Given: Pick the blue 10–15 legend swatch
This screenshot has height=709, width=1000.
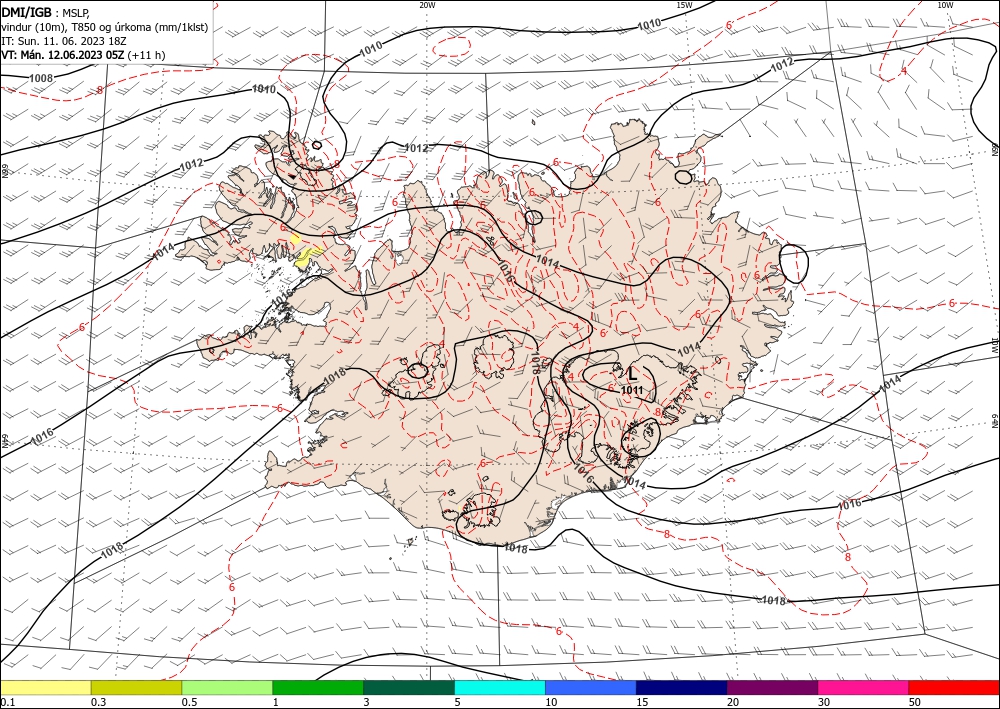Looking at the screenshot, I should 591,687.
